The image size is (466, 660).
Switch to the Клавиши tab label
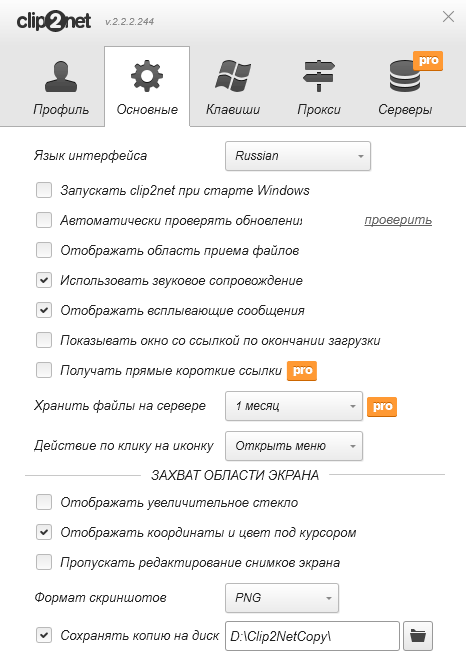(x=233, y=109)
